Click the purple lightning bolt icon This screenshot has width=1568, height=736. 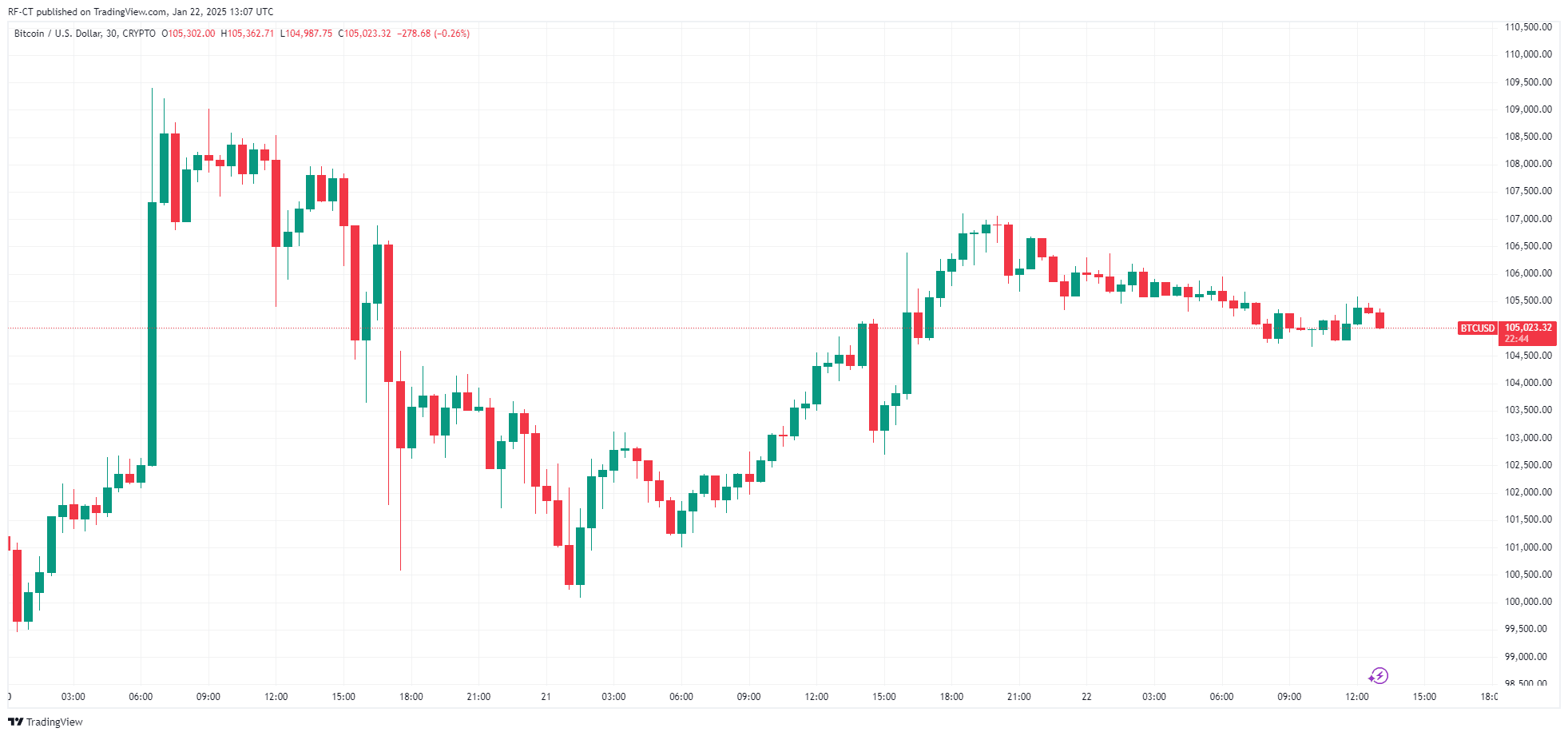tap(1379, 676)
